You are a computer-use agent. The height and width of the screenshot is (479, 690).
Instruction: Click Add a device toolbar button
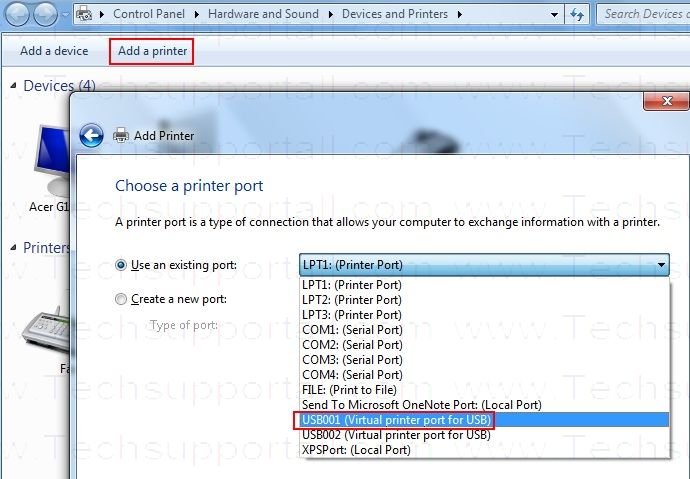point(54,51)
